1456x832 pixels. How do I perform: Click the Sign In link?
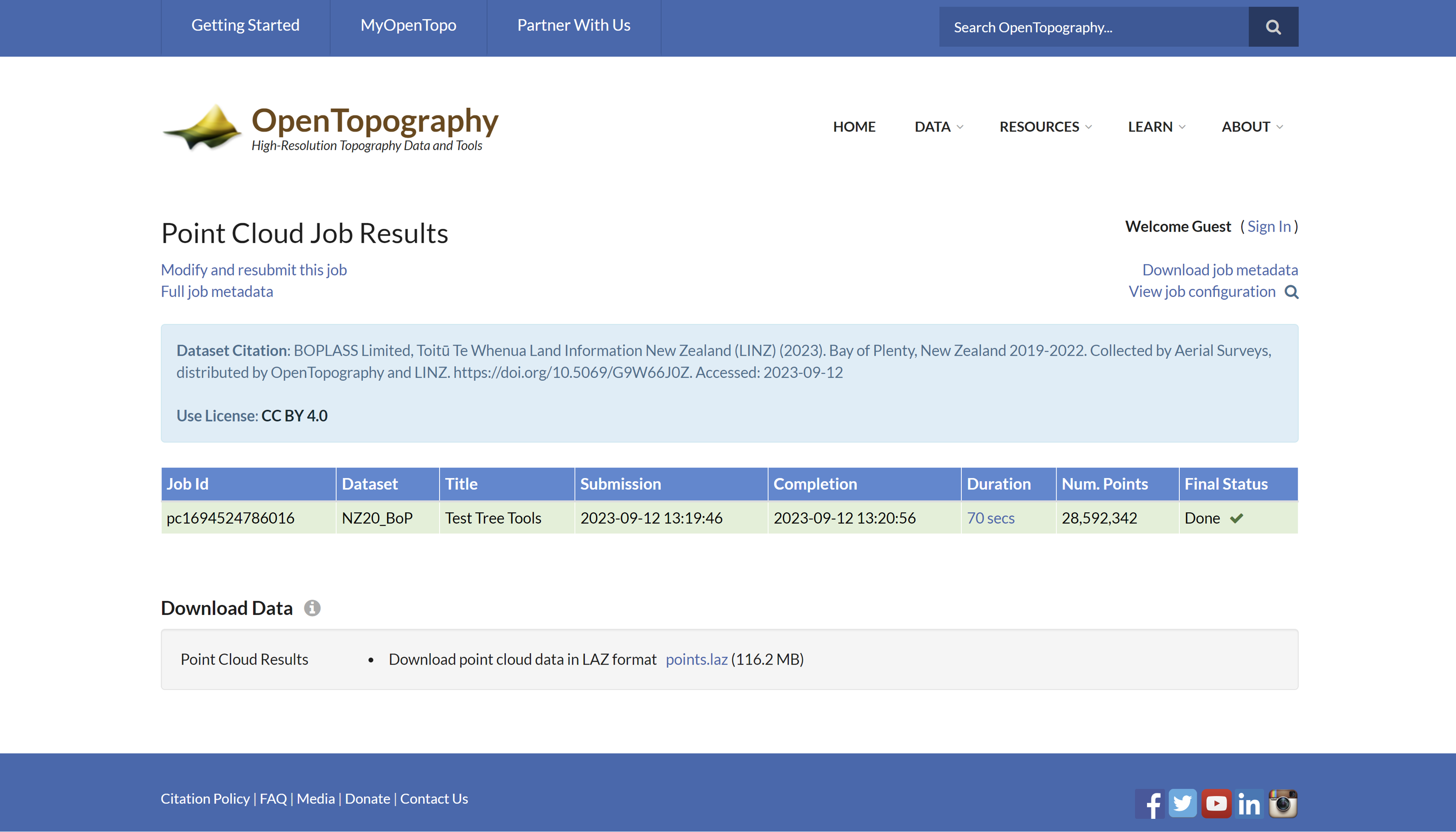(x=1269, y=226)
